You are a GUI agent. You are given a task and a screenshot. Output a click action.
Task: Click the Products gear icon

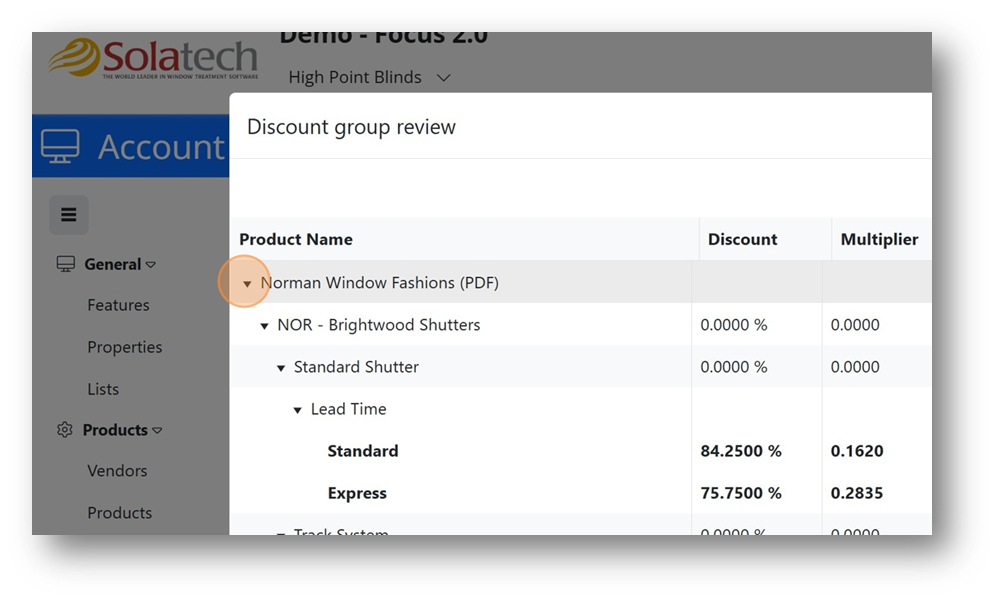tap(65, 430)
